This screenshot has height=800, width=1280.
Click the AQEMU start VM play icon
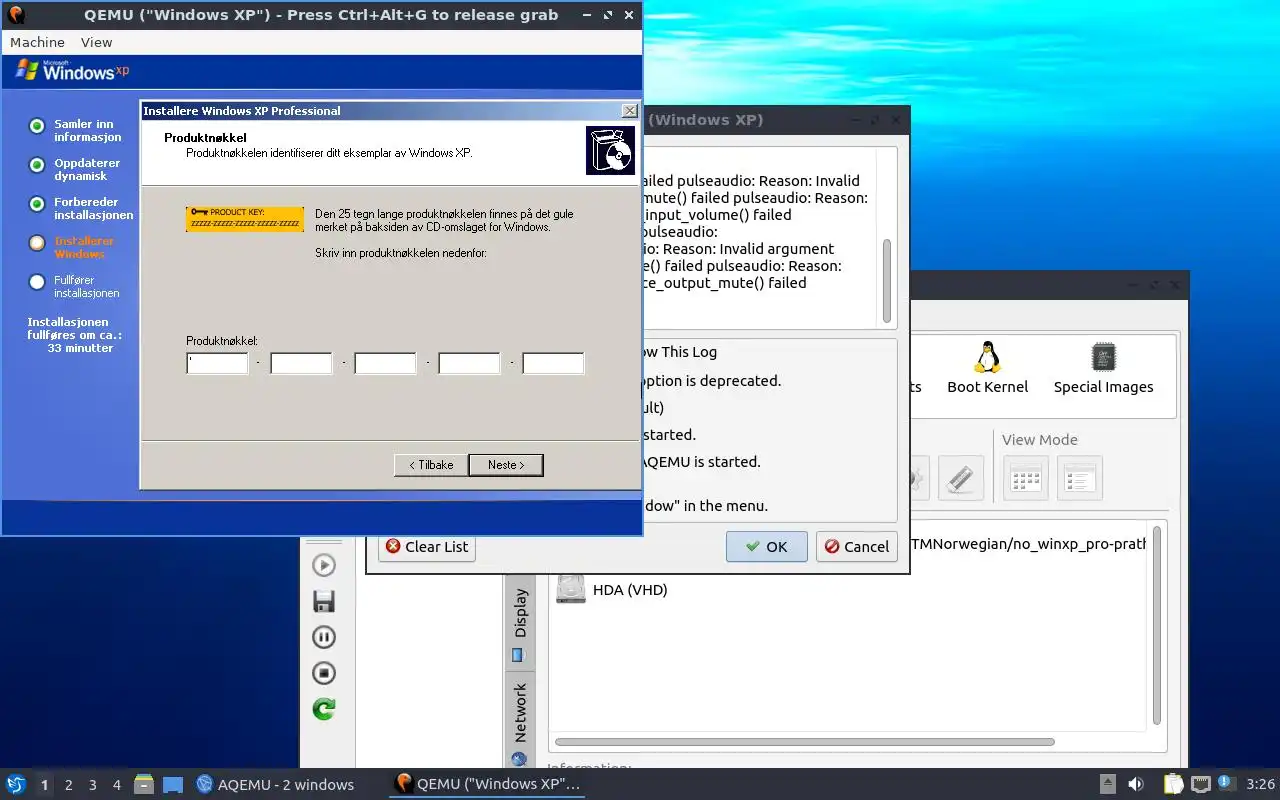(x=324, y=565)
